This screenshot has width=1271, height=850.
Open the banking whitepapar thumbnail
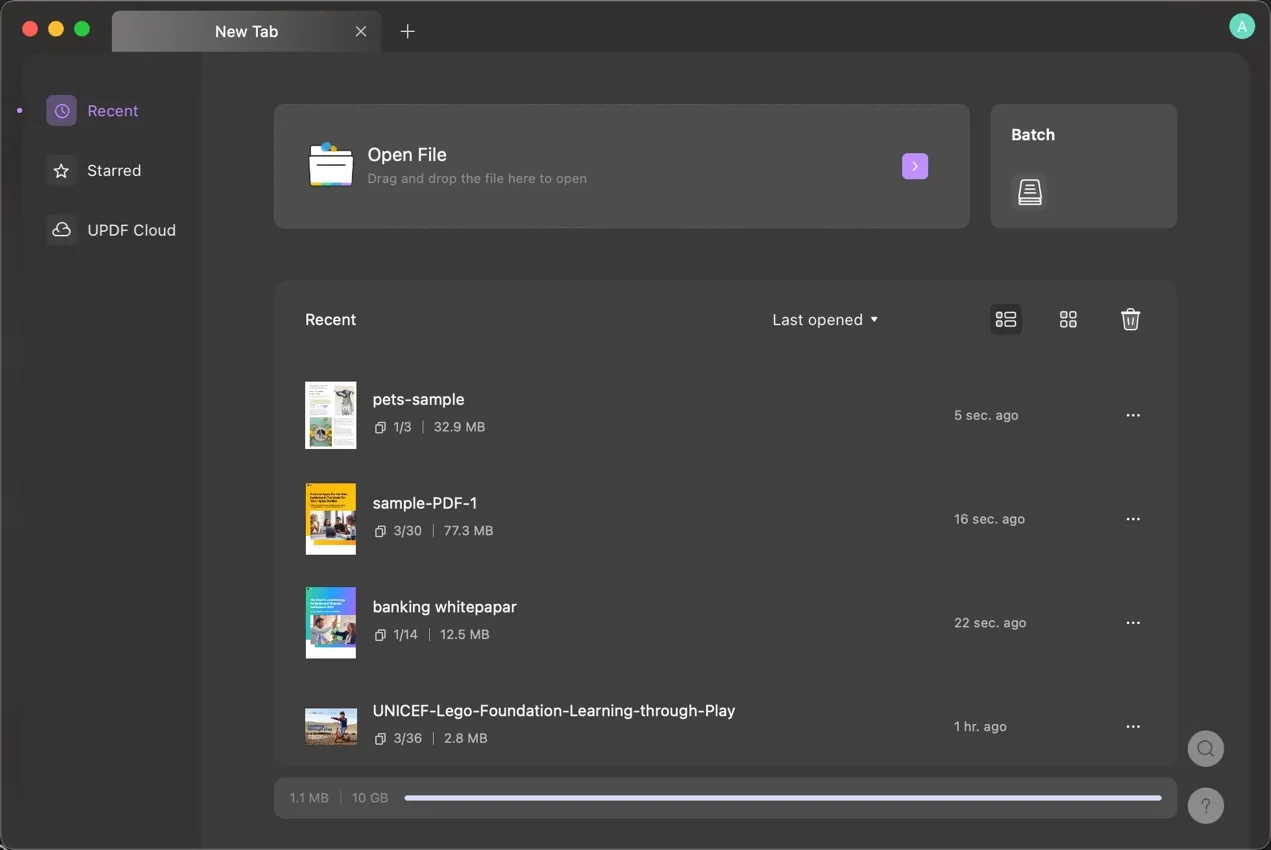point(331,623)
